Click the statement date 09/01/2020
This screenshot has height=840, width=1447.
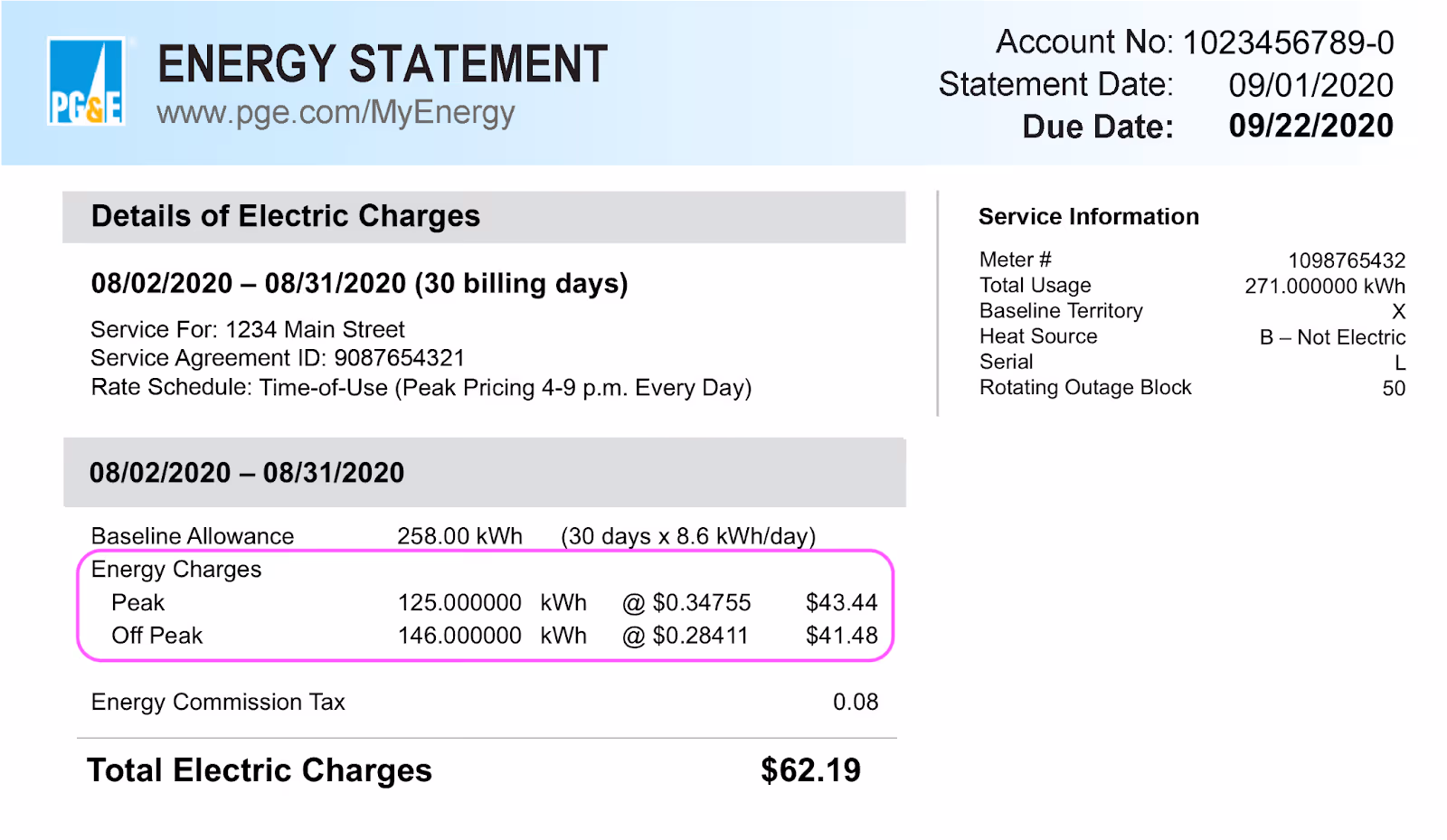[x=1310, y=85]
